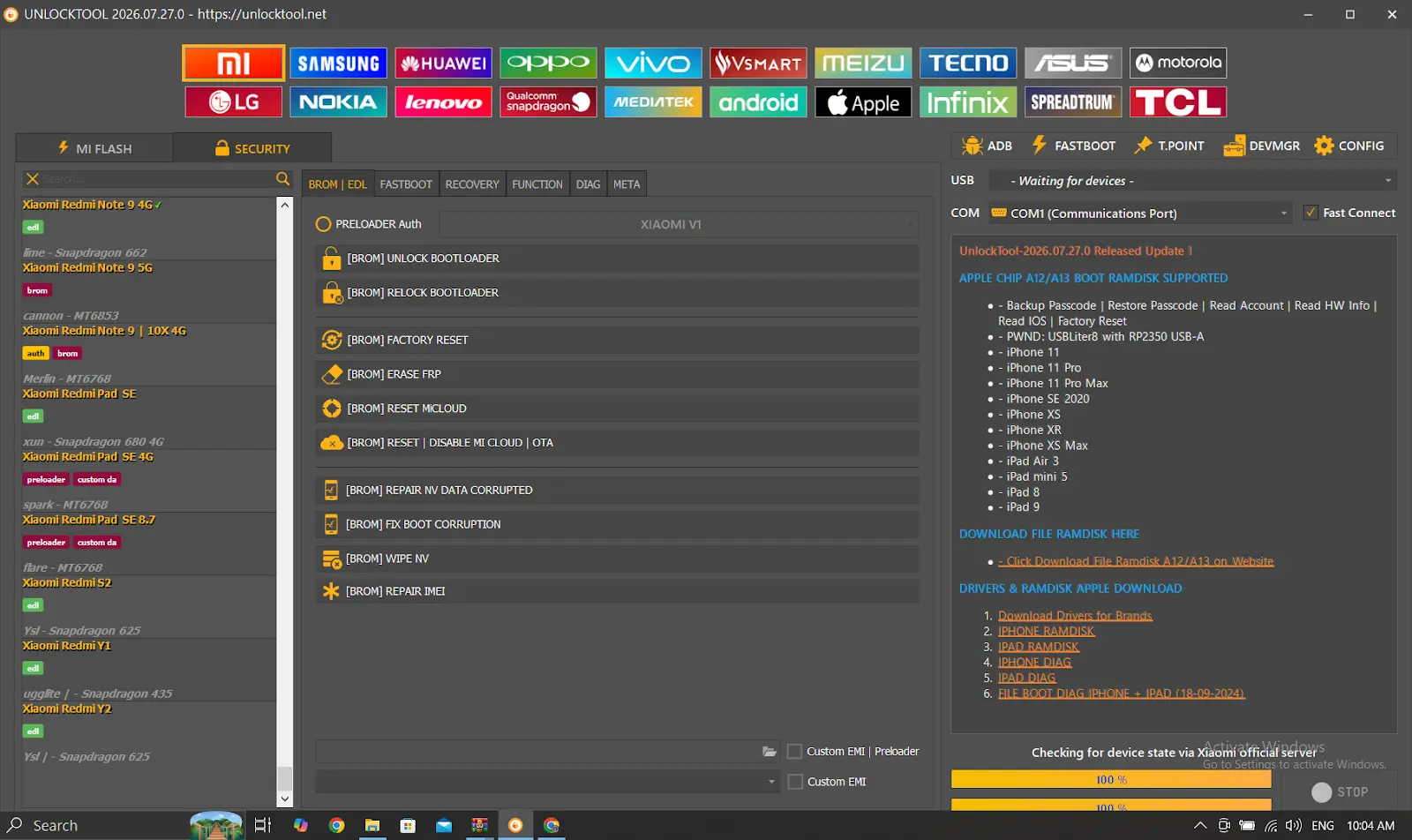Run [BROM] UNLOCK BOOTLOADER
Viewport: 1412px width, 840px height.
coord(617,259)
